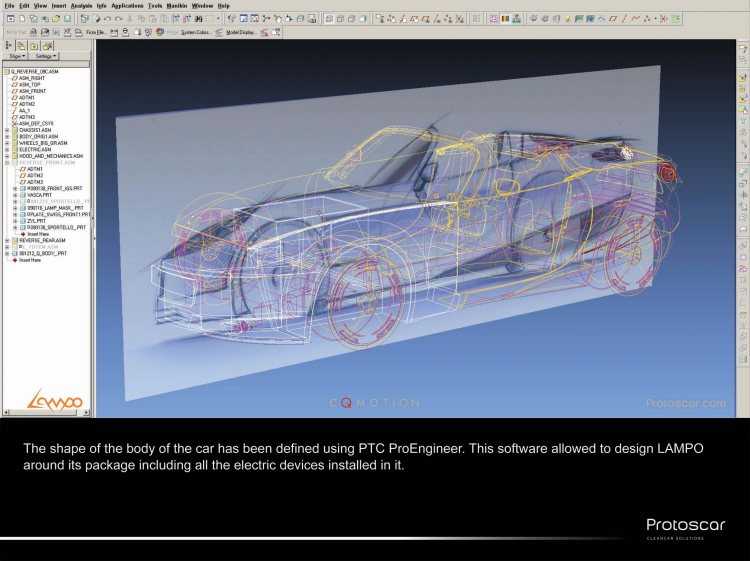The width and height of the screenshot is (750, 561).
Task: Click the light bulb toolbar icon
Action: [x=568, y=19]
